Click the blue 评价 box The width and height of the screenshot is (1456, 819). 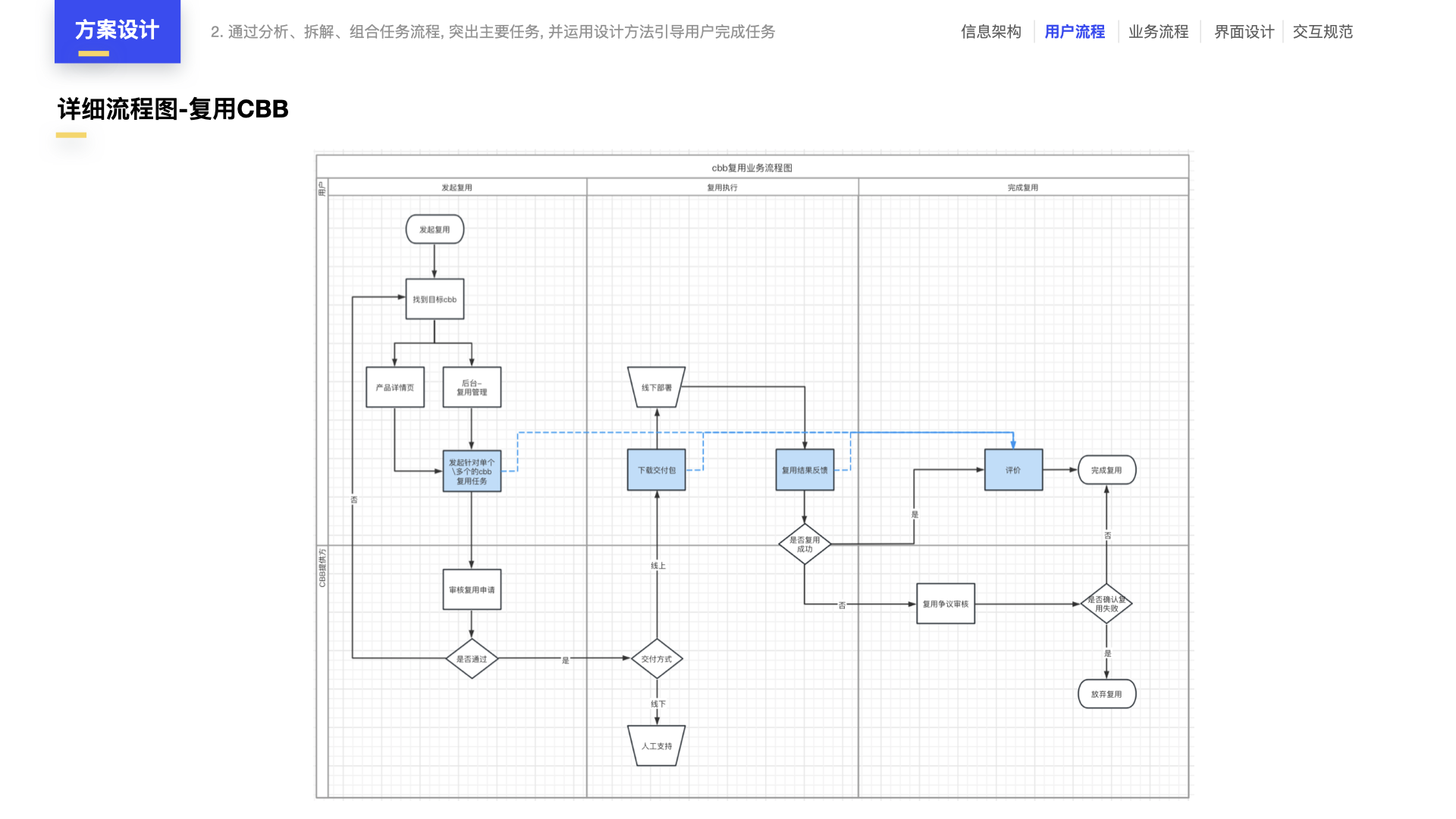(1013, 470)
